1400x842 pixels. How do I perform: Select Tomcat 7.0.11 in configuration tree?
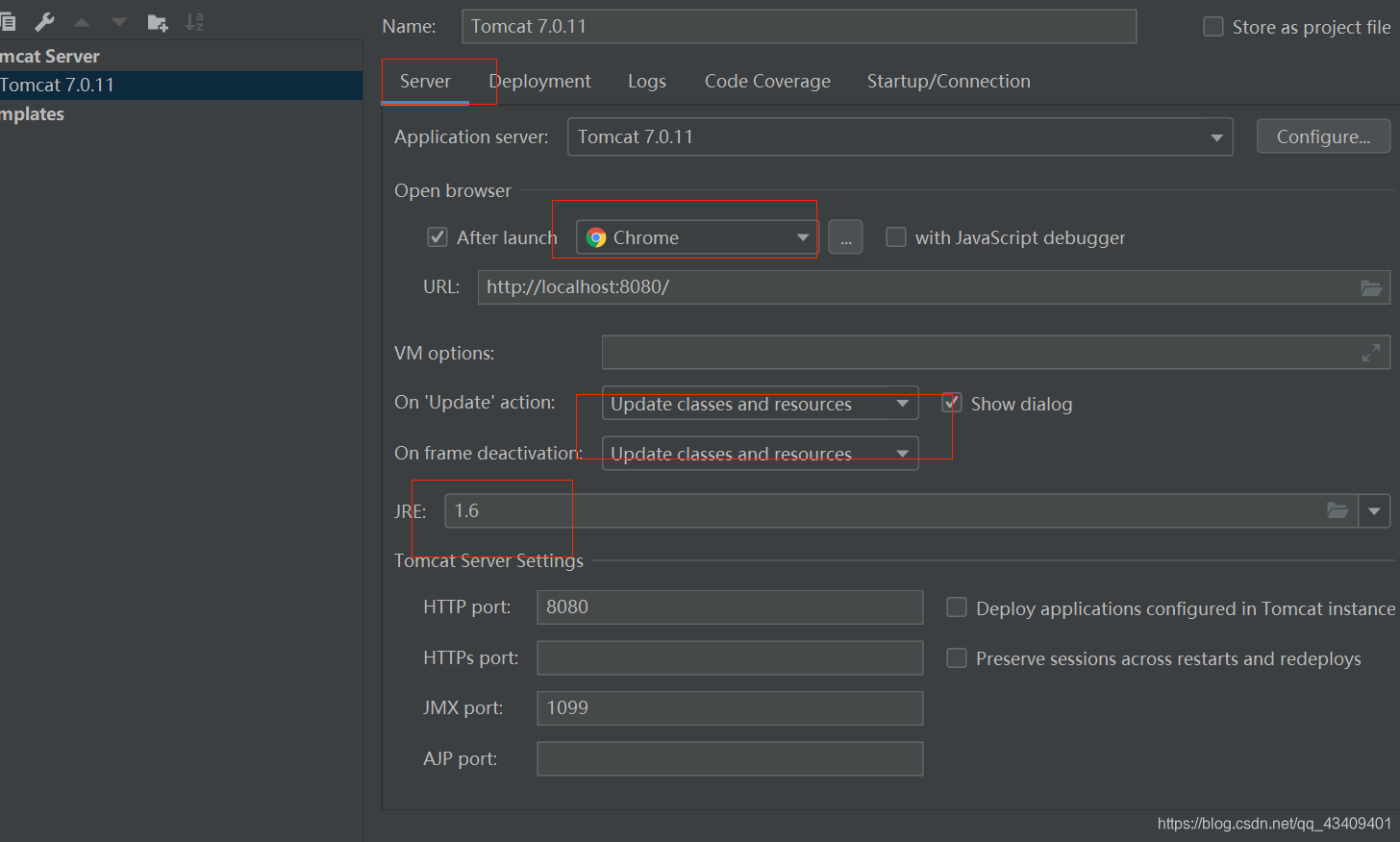(x=181, y=86)
